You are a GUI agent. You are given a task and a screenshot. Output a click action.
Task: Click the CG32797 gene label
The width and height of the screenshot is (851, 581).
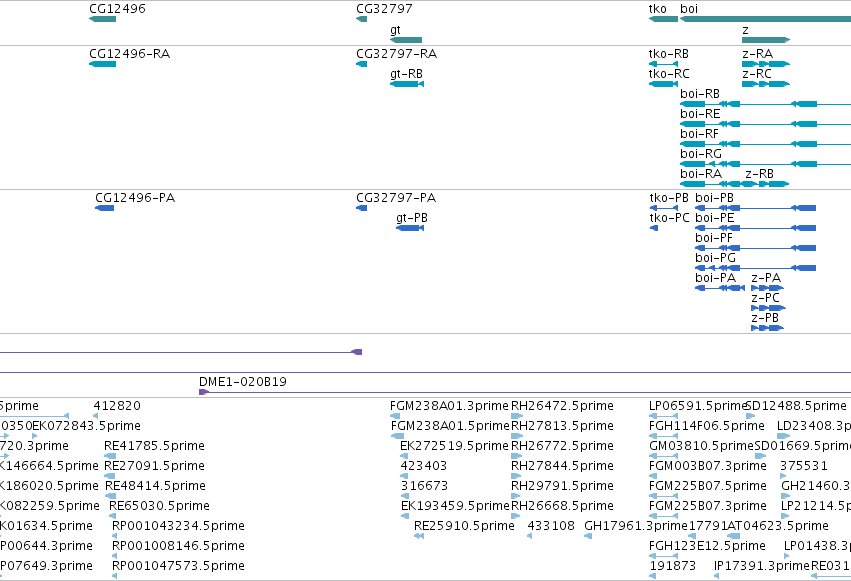pyautogui.click(x=384, y=9)
